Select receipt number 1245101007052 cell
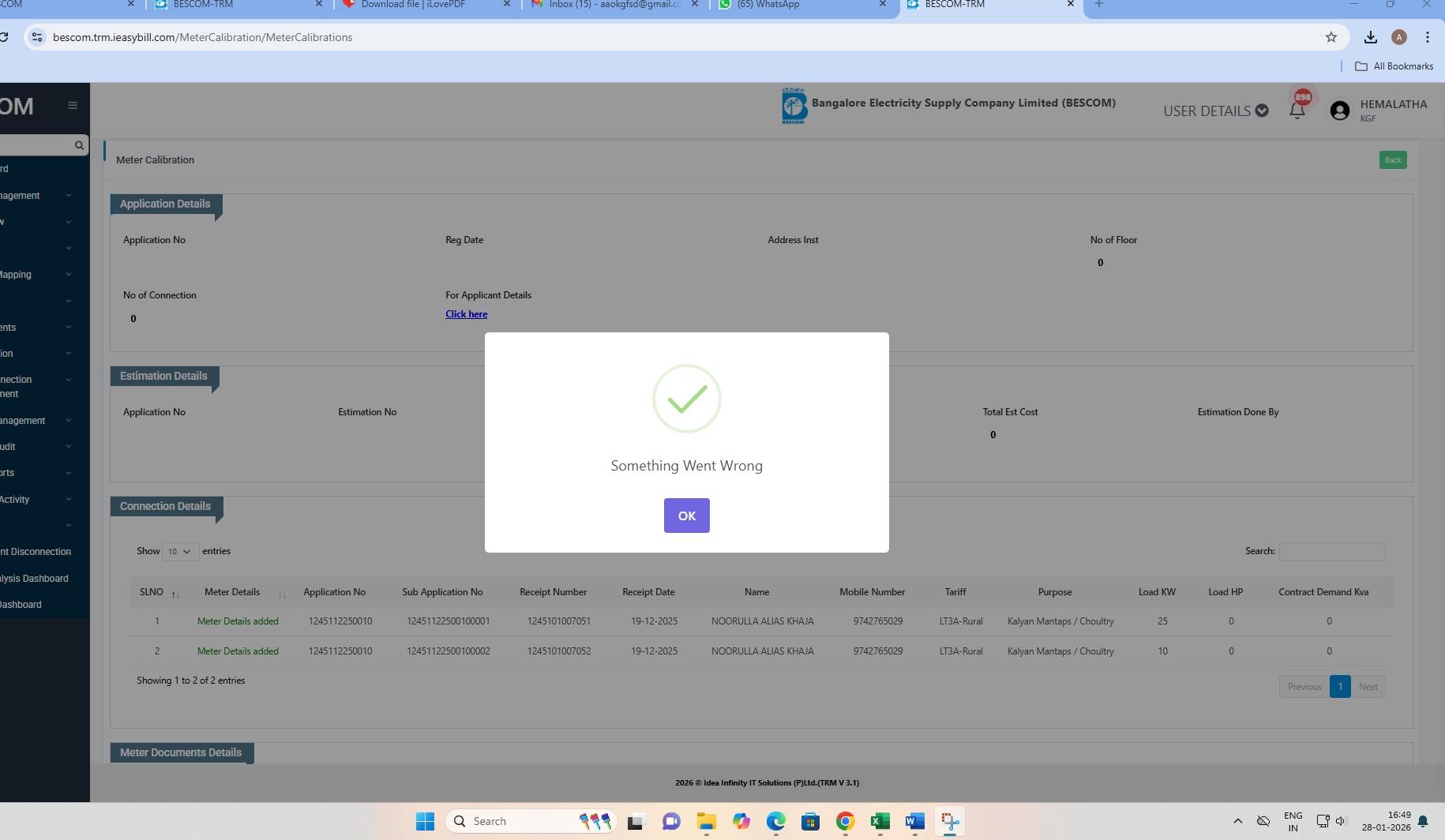This screenshot has width=1445, height=840. click(559, 651)
